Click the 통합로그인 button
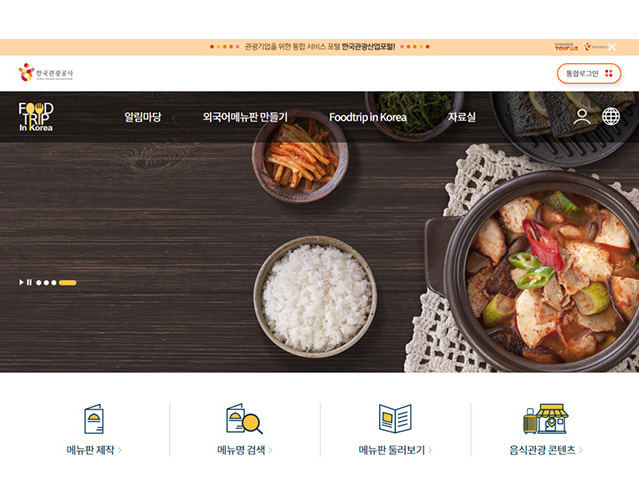Viewport: 639px width, 500px height. (589, 73)
